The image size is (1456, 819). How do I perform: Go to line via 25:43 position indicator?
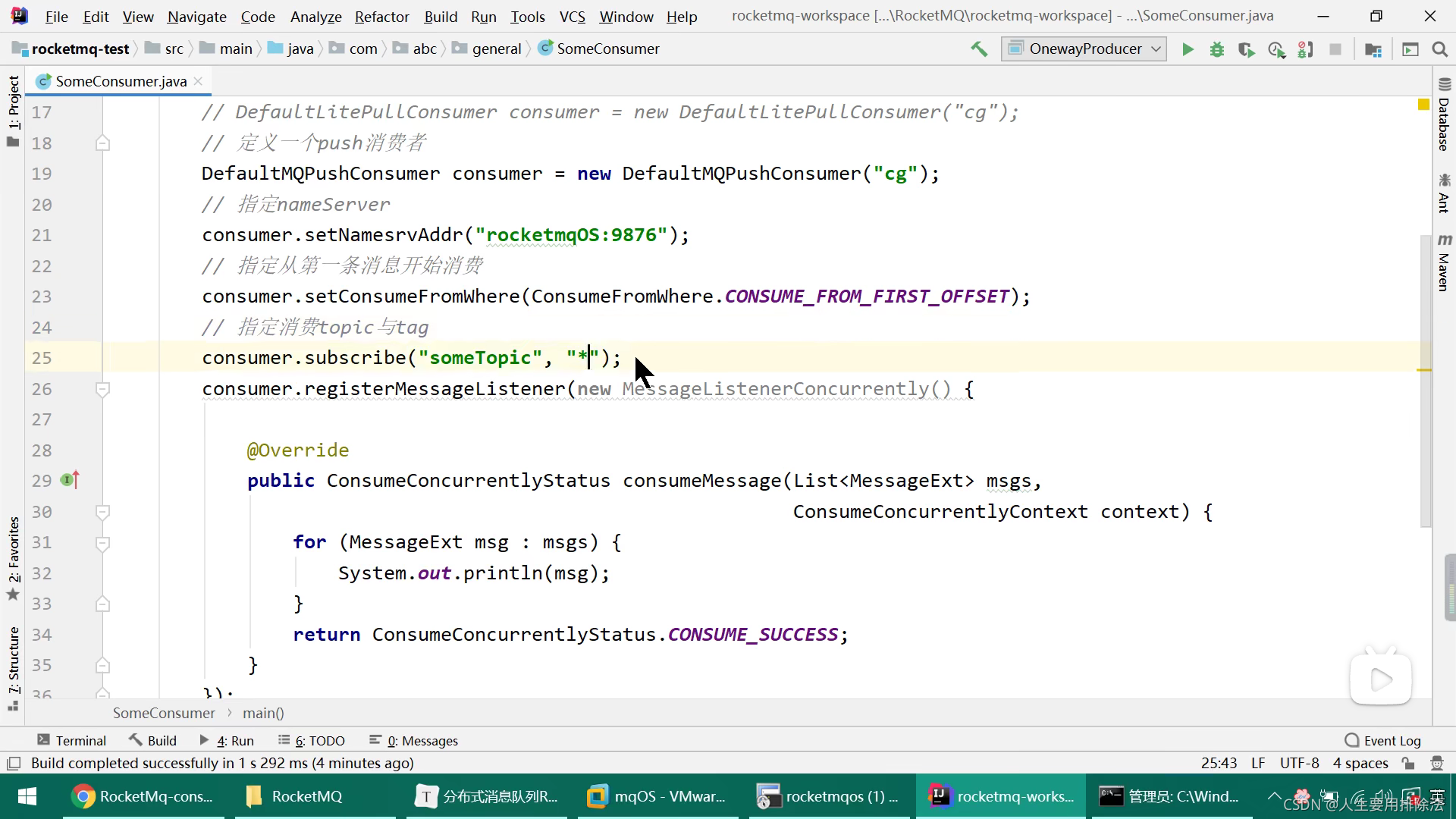[1219, 763]
